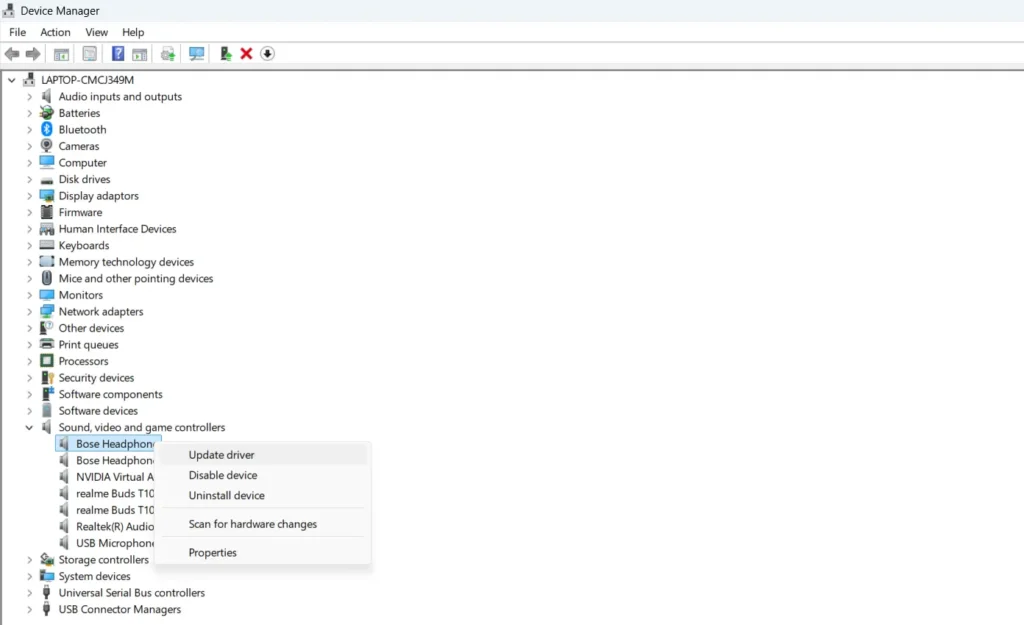Screen dimensions: 1024x625
Task: Open the View menu
Action: [96, 32]
